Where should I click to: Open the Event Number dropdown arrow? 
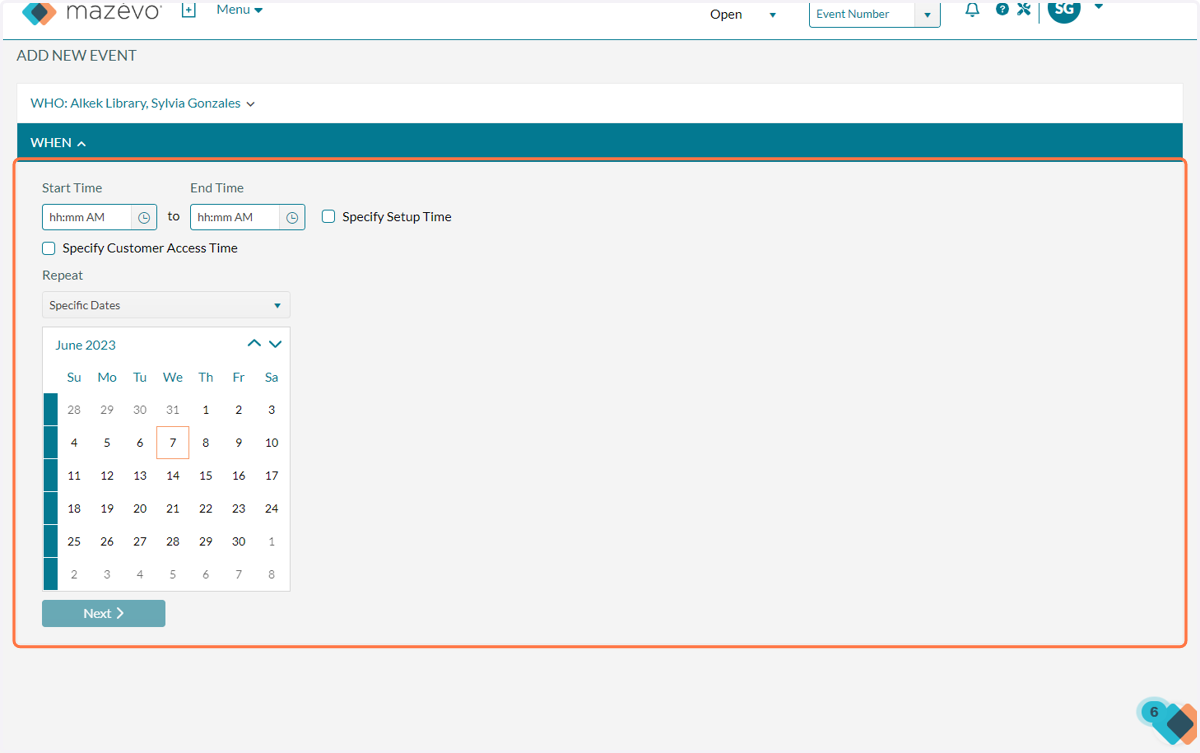[927, 15]
